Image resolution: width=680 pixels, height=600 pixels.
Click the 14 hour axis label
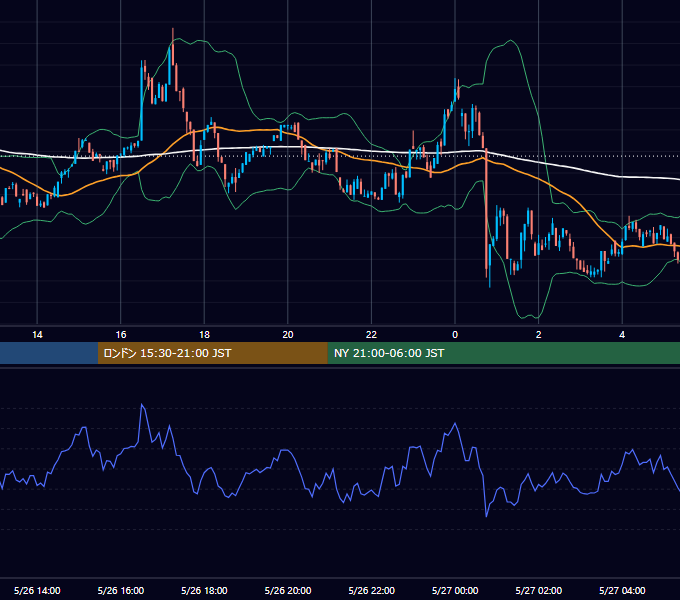coord(37,335)
